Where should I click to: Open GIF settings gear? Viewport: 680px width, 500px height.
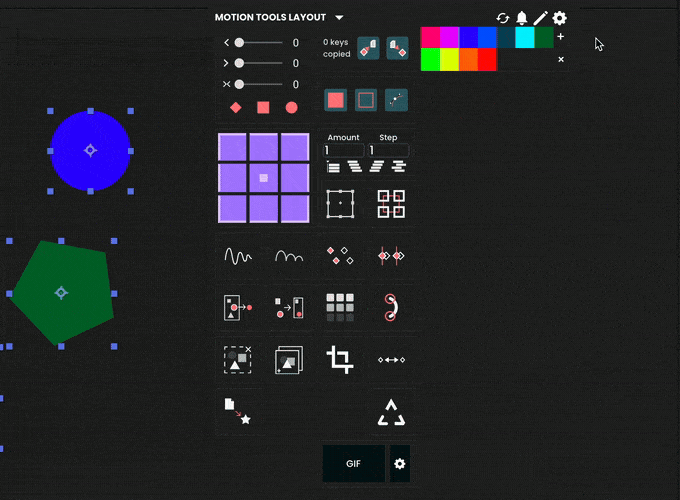coord(399,464)
